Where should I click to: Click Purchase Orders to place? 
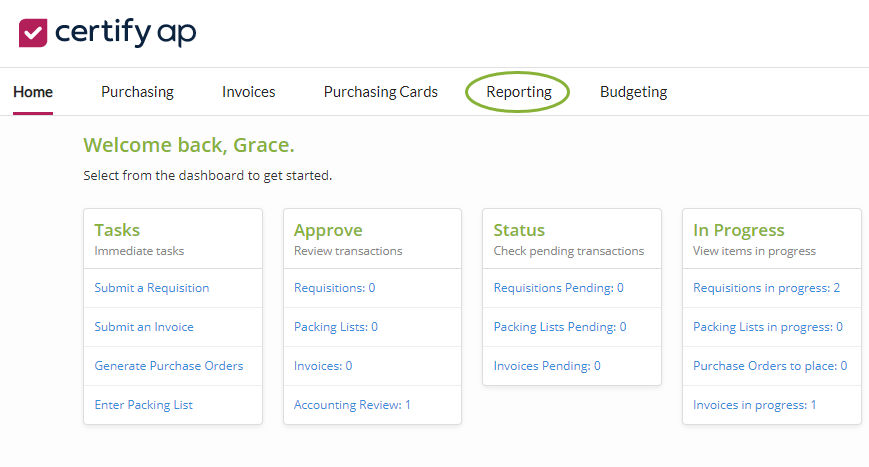pyautogui.click(x=770, y=366)
